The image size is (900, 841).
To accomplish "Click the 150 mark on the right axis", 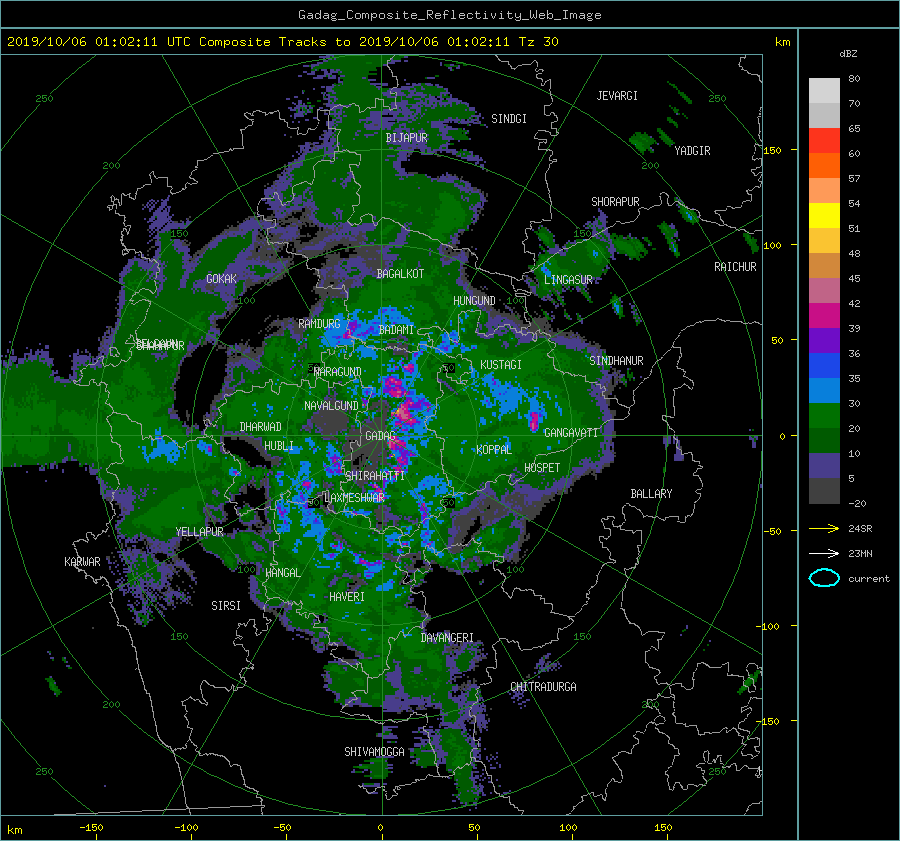I will pos(772,150).
